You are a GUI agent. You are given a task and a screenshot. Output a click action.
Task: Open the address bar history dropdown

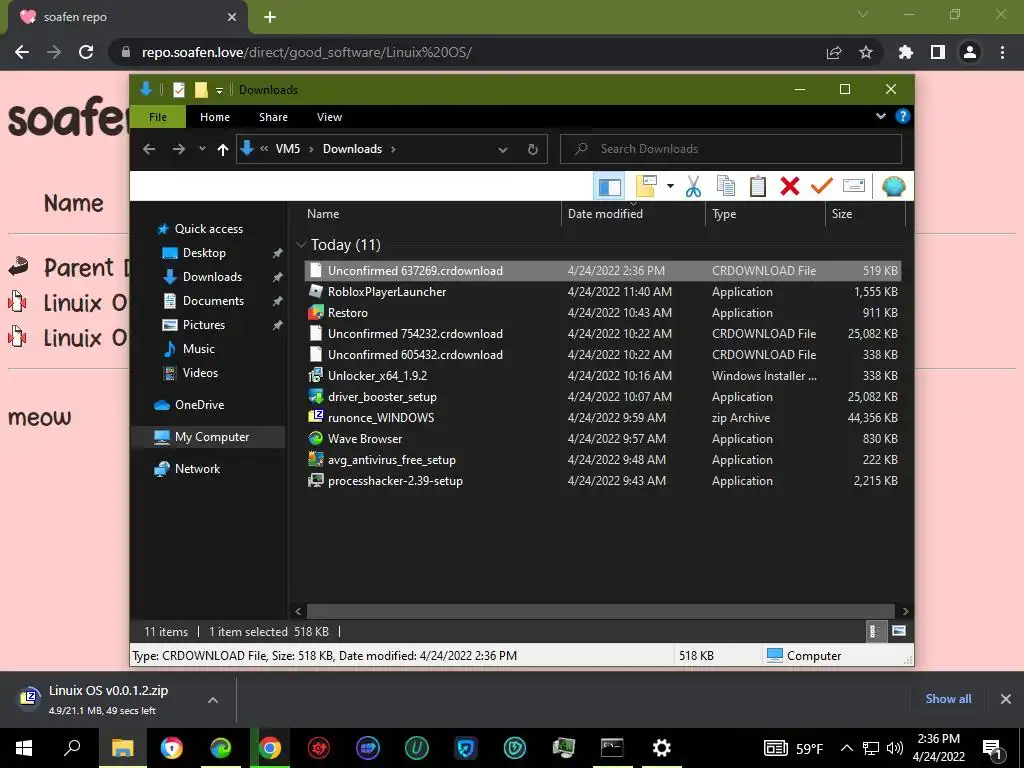coord(503,150)
